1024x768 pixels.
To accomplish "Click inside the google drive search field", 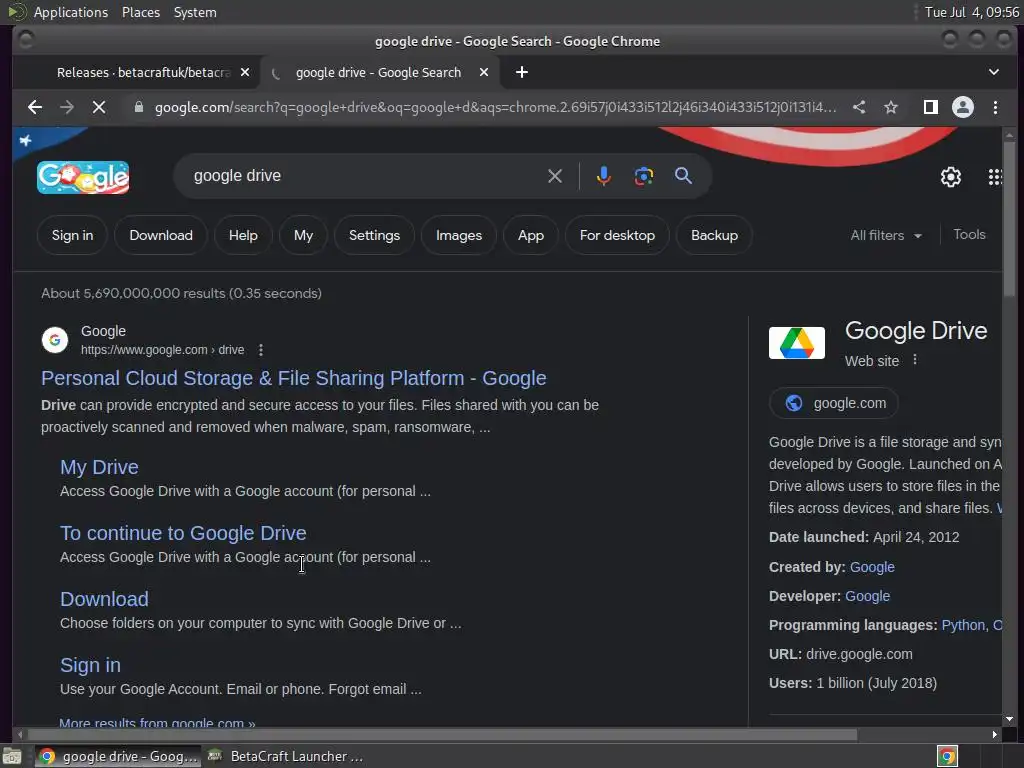I will [x=366, y=176].
